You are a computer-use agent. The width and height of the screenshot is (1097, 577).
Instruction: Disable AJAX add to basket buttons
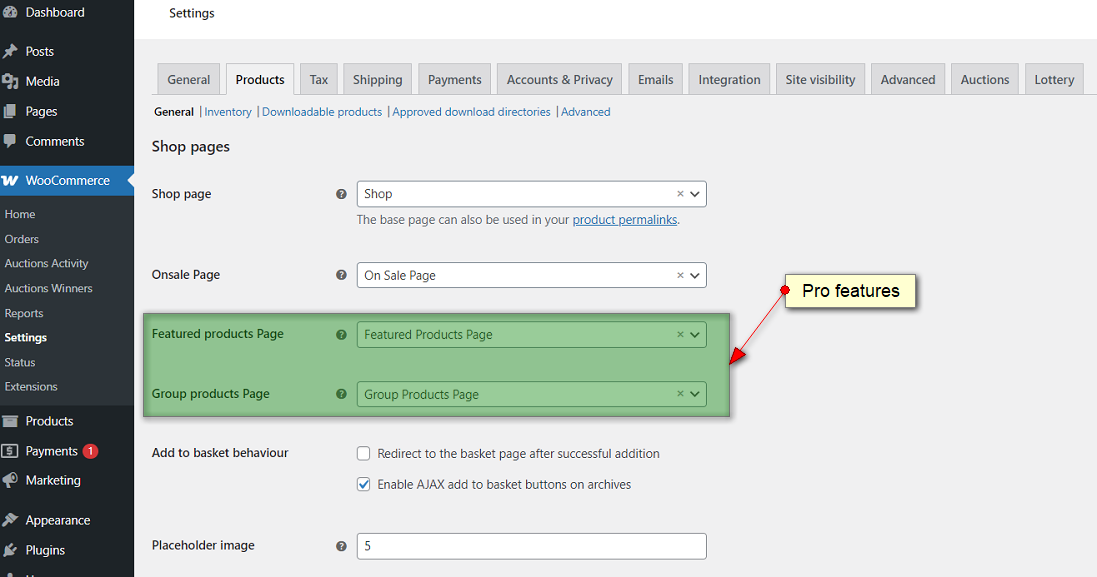tap(363, 484)
